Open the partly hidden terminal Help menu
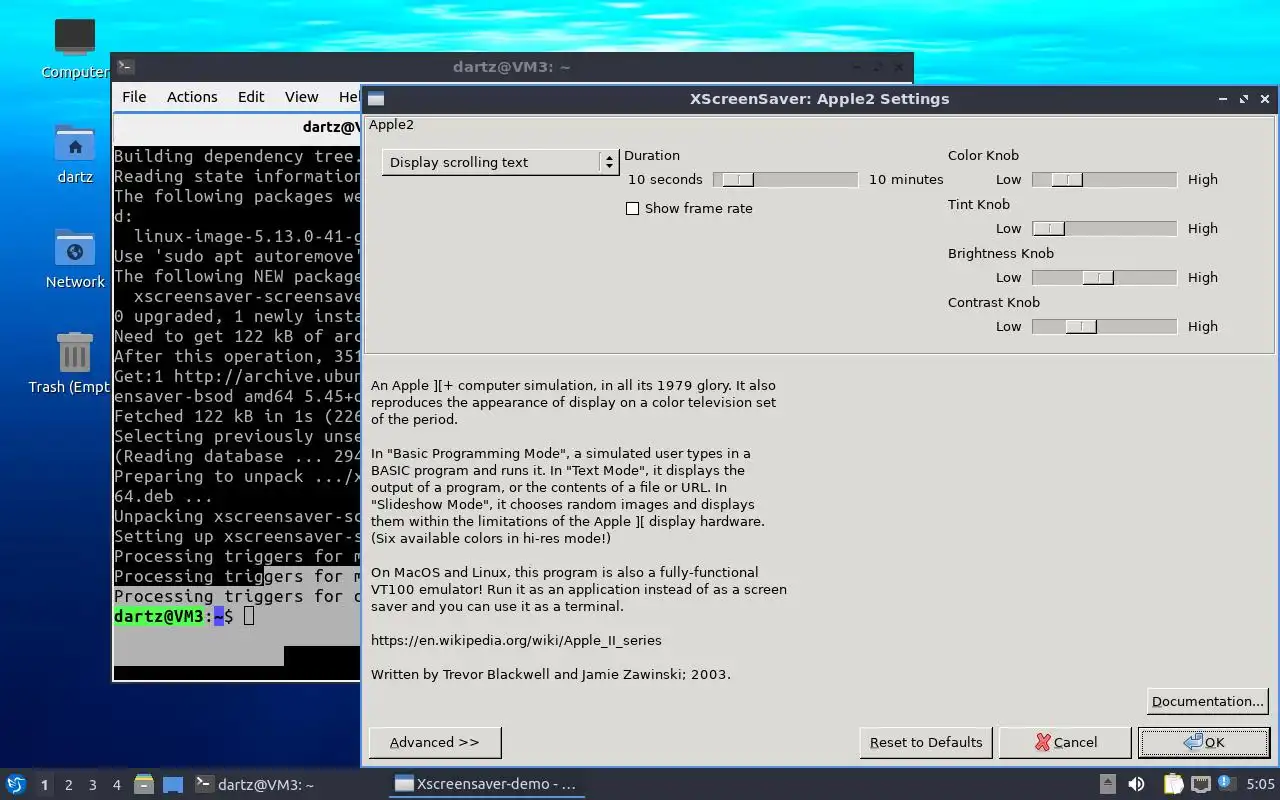This screenshot has height=800, width=1280. (x=348, y=97)
